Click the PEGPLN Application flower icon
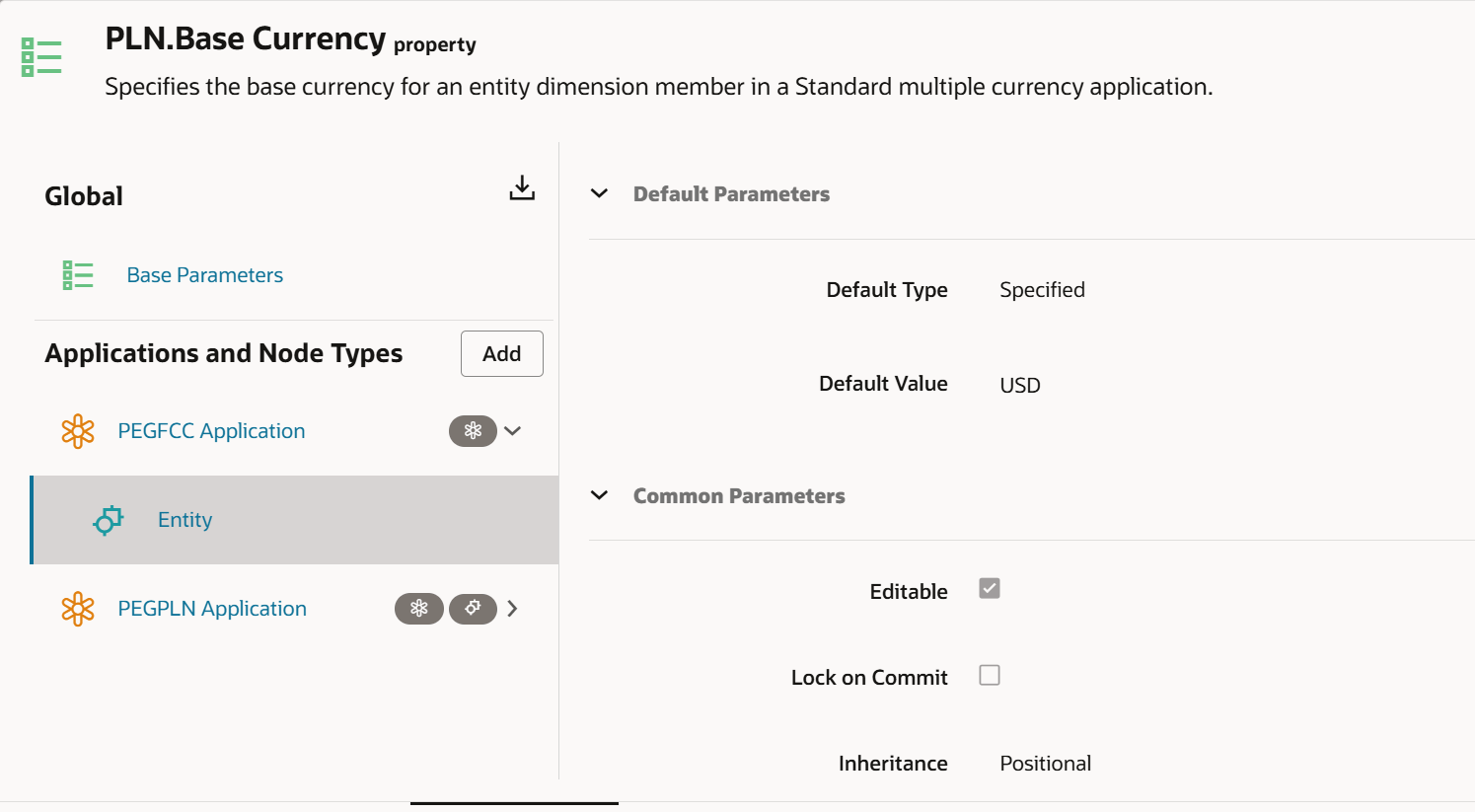 tap(78, 609)
